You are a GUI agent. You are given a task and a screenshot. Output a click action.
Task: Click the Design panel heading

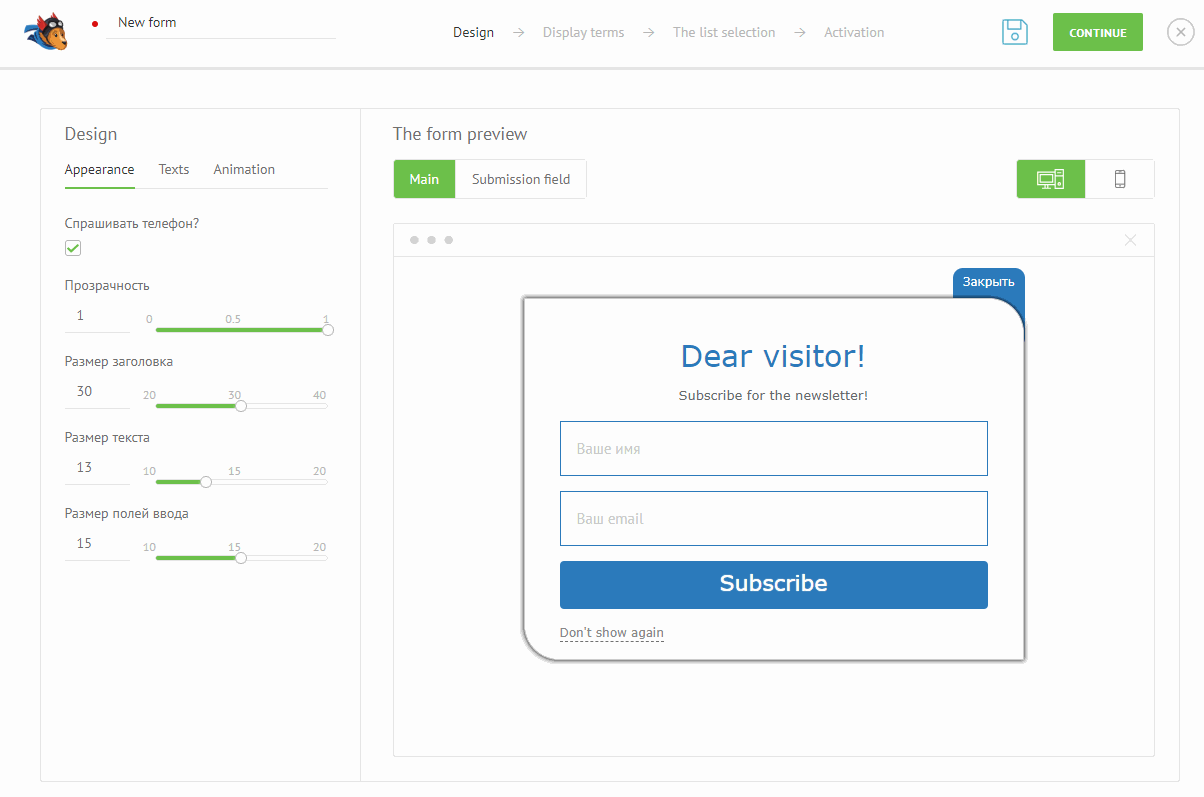click(91, 134)
